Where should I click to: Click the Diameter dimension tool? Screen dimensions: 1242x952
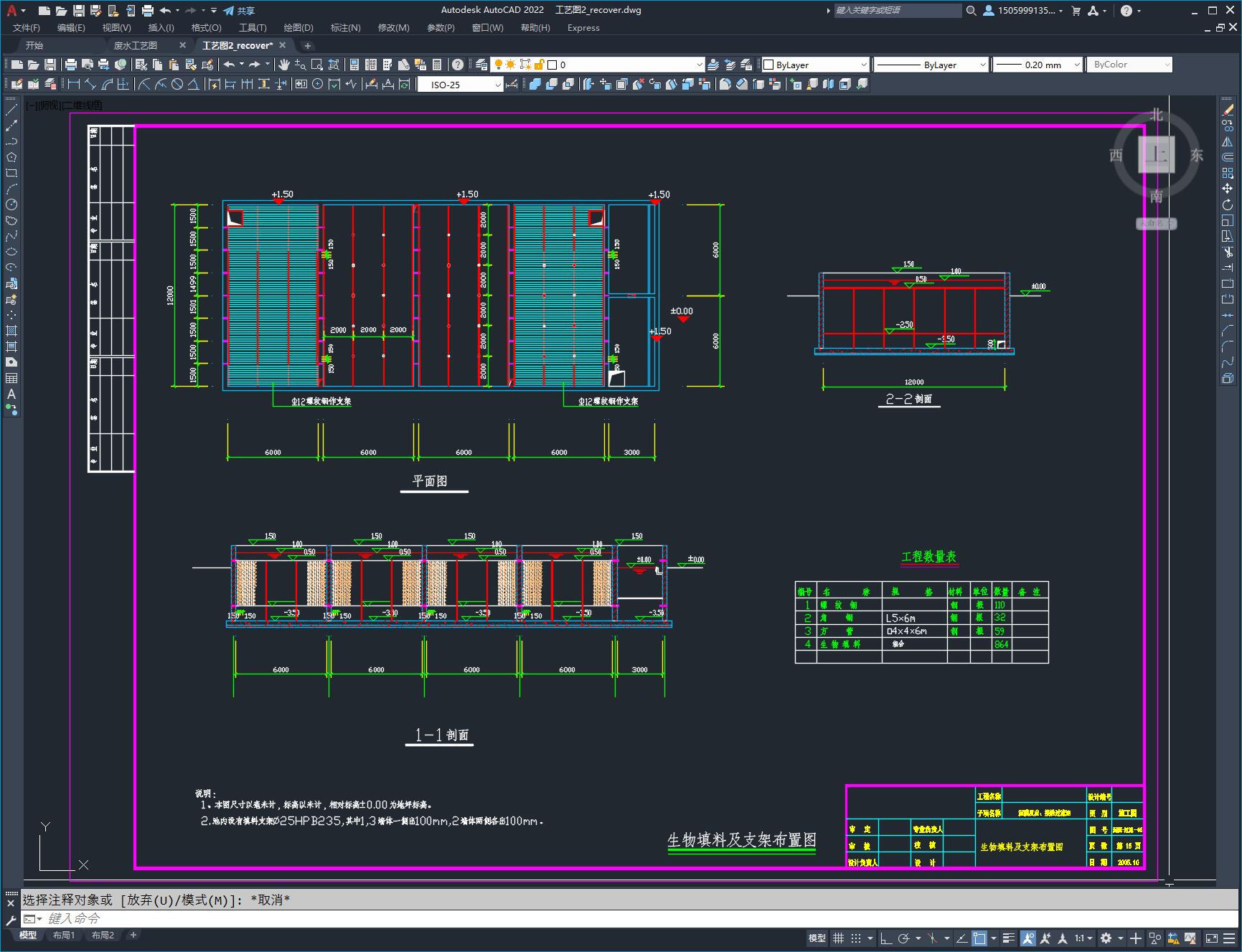tap(177, 84)
